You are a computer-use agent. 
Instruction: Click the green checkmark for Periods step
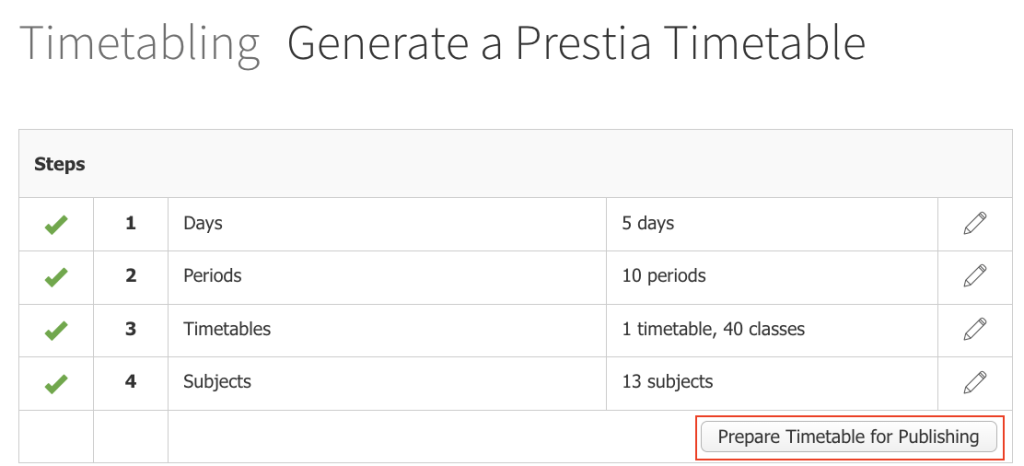[x=56, y=278]
